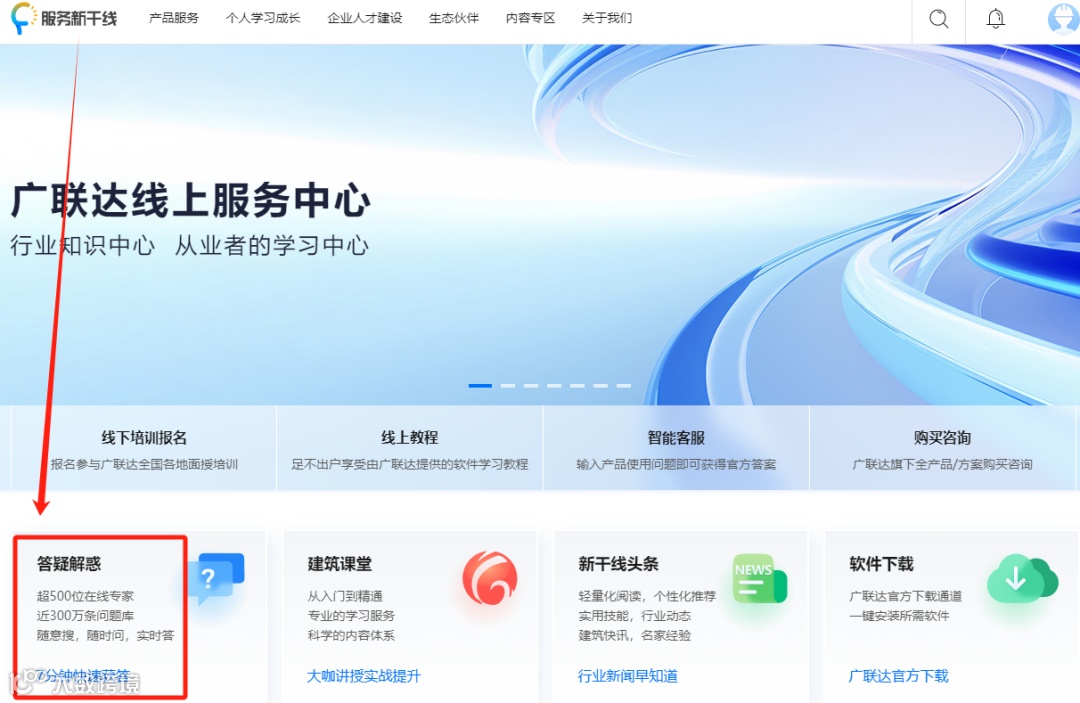Click text 报名参与广联达全国各地面授培训

[x=144, y=465]
